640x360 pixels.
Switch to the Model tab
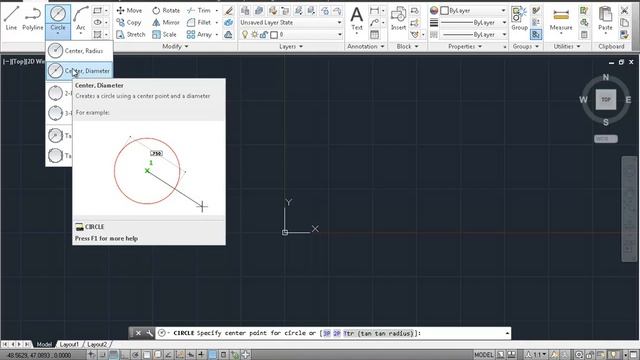coord(44,344)
